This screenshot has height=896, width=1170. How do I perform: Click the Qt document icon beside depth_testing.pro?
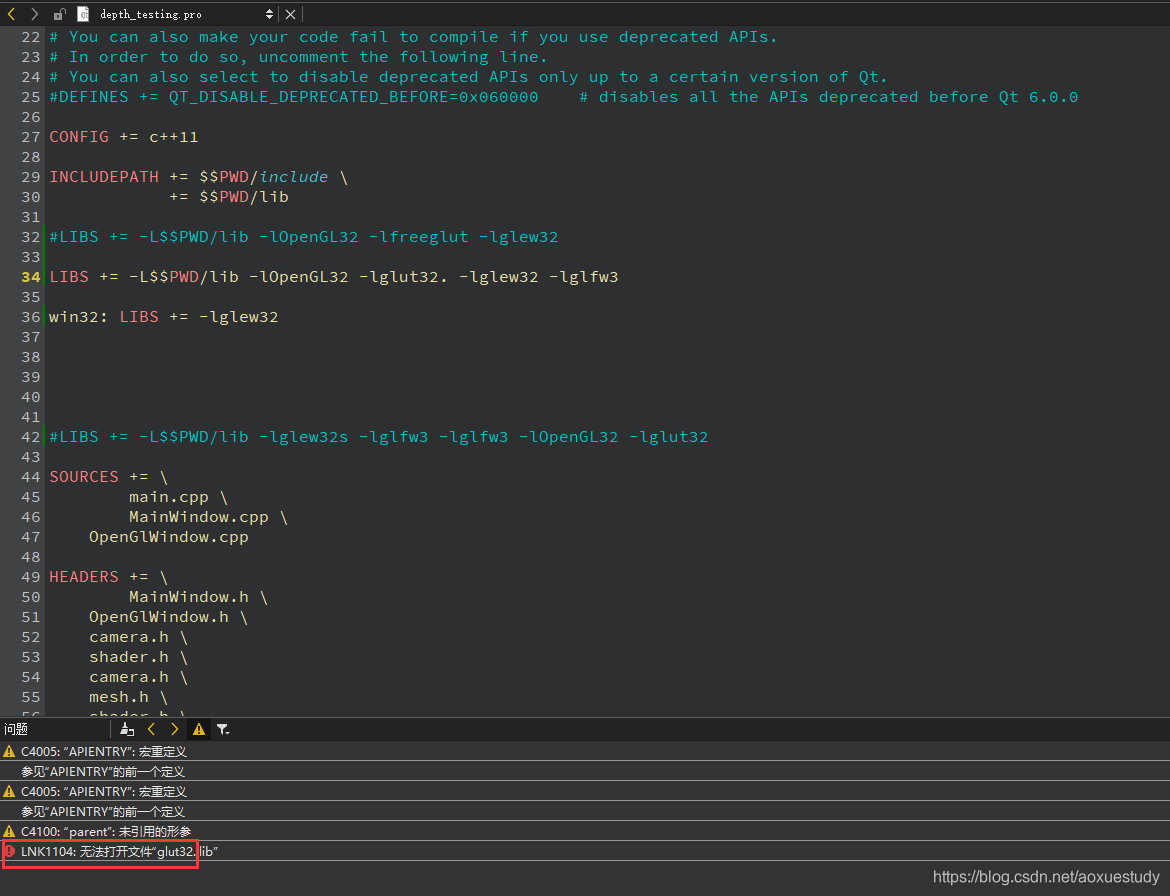point(83,14)
